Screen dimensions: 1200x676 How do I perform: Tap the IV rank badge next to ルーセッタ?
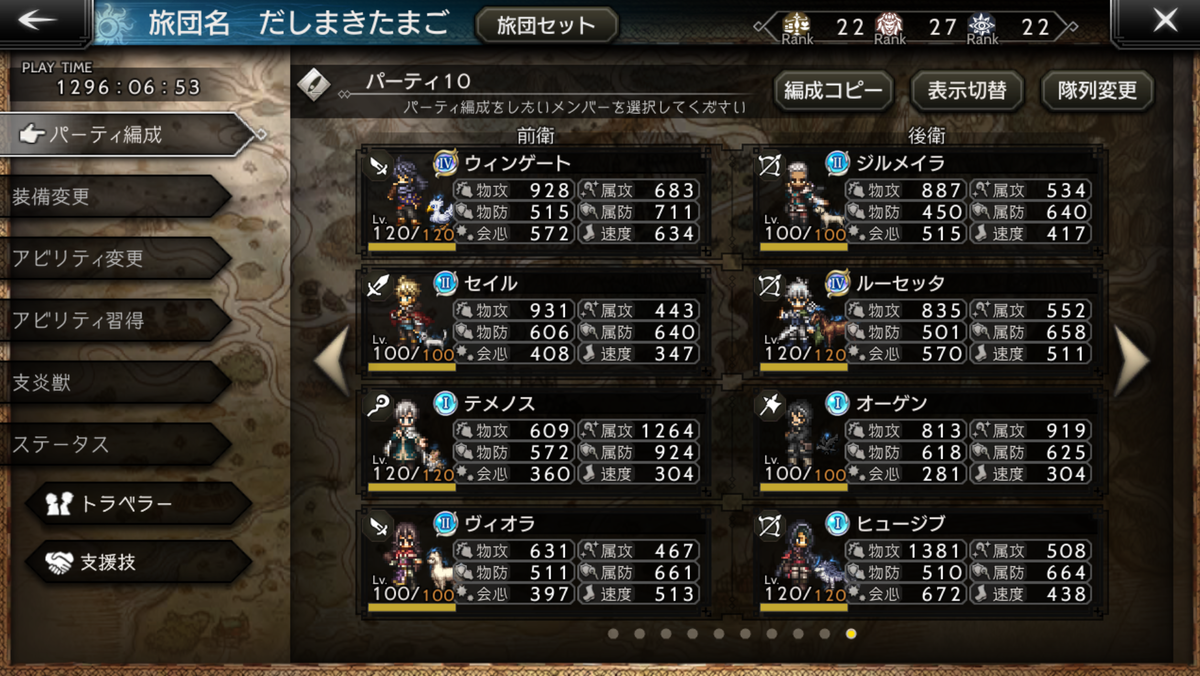[837, 283]
